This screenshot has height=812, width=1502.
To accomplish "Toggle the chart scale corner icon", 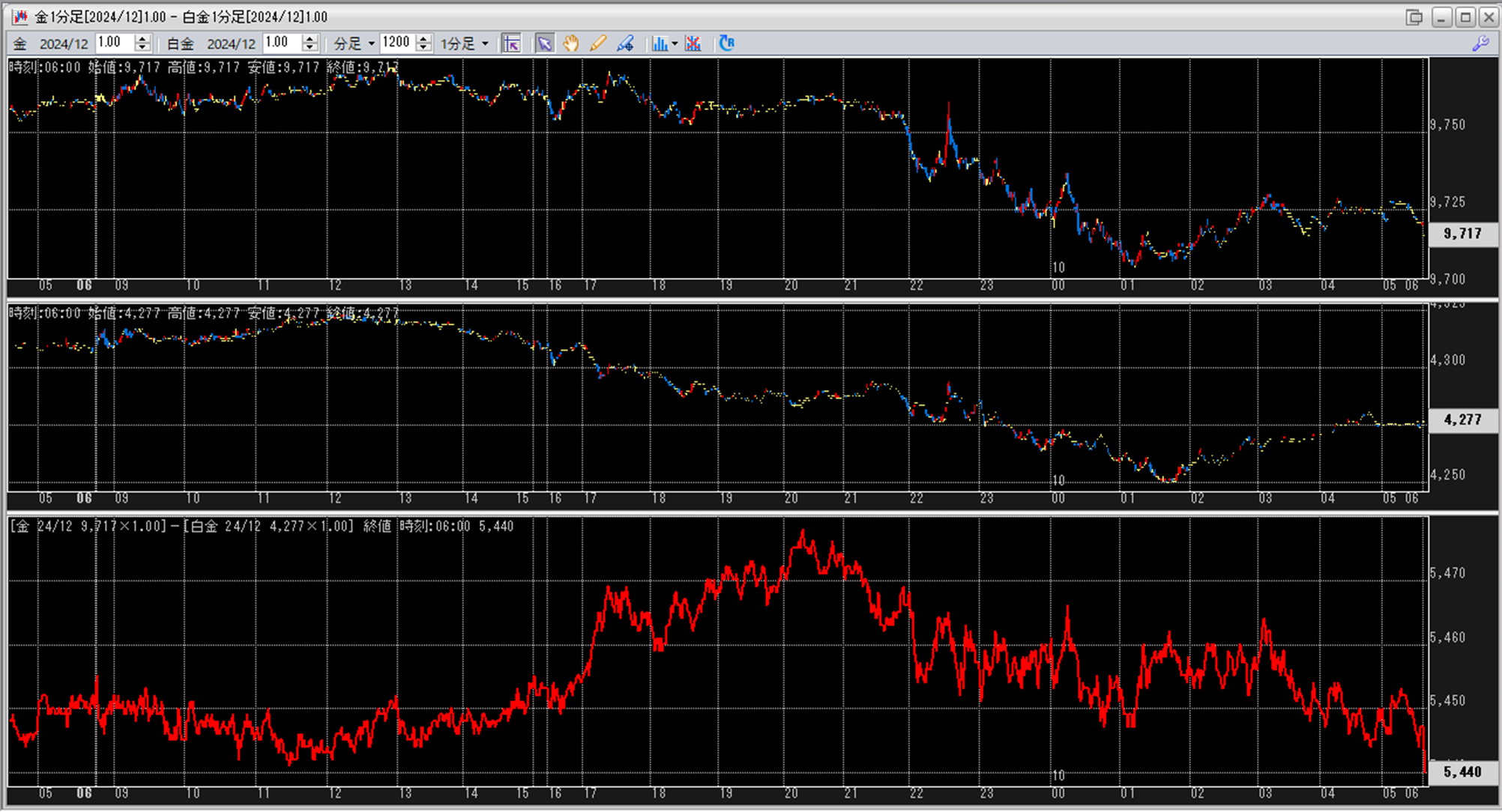I will point(512,43).
